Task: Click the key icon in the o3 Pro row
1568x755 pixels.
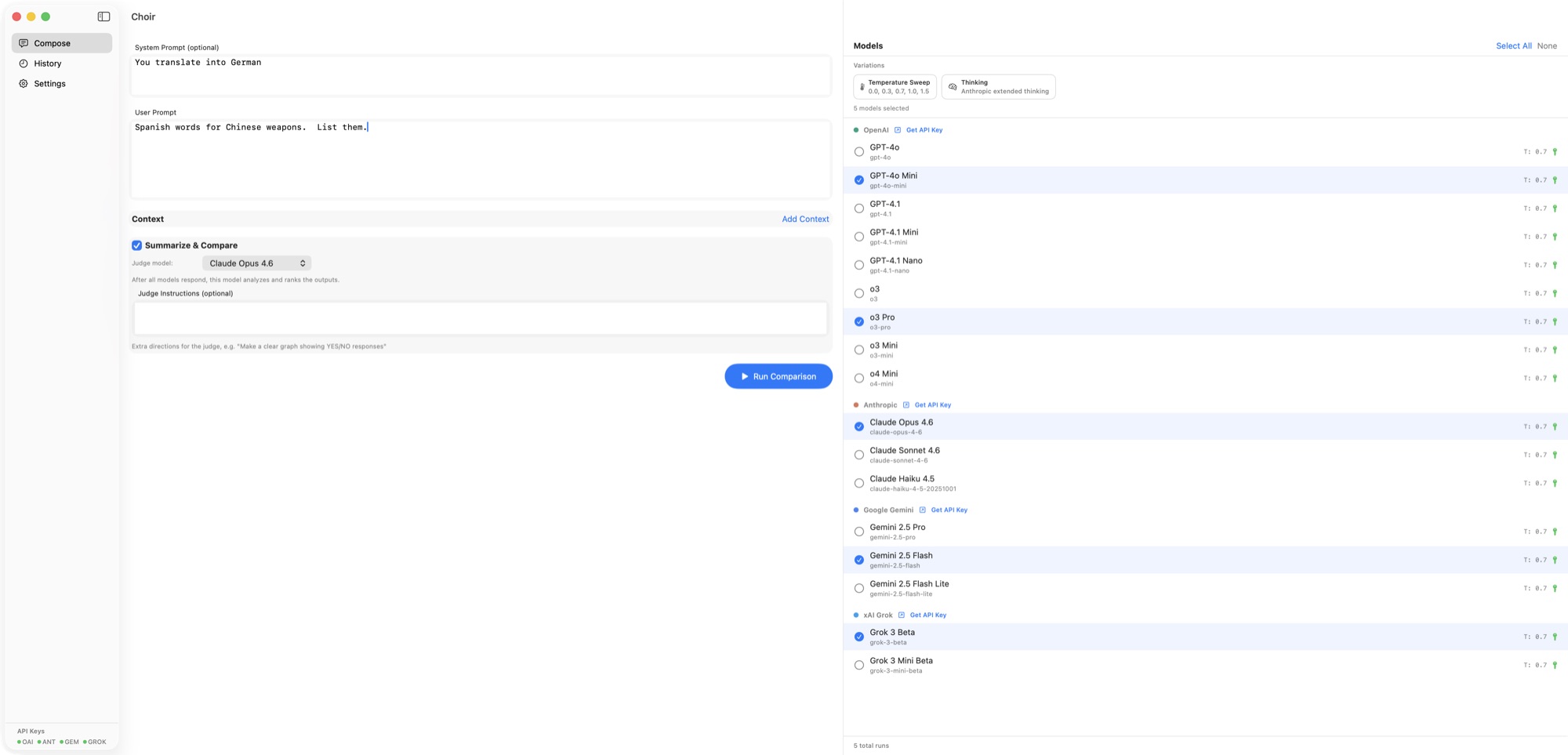Action: (1555, 321)
